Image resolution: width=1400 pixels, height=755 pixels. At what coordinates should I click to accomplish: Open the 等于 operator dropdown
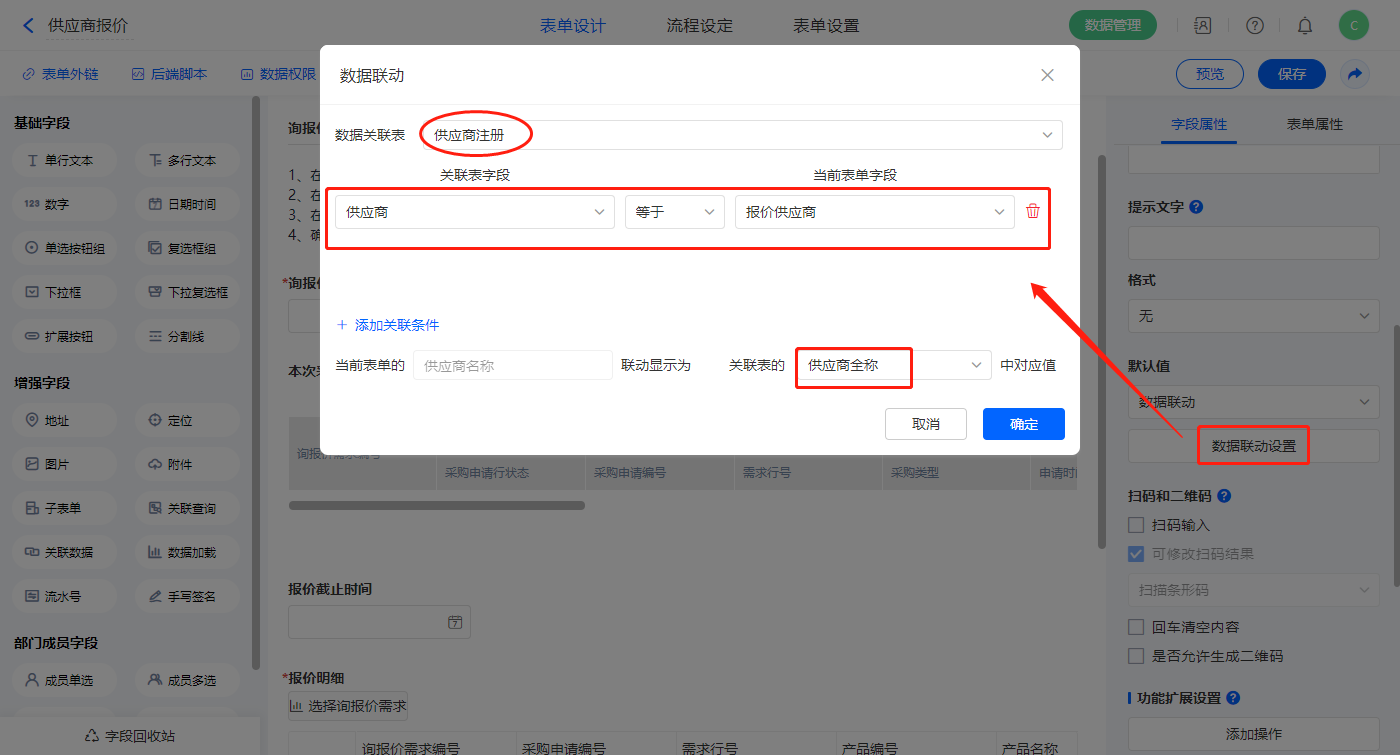pos(675,212)
